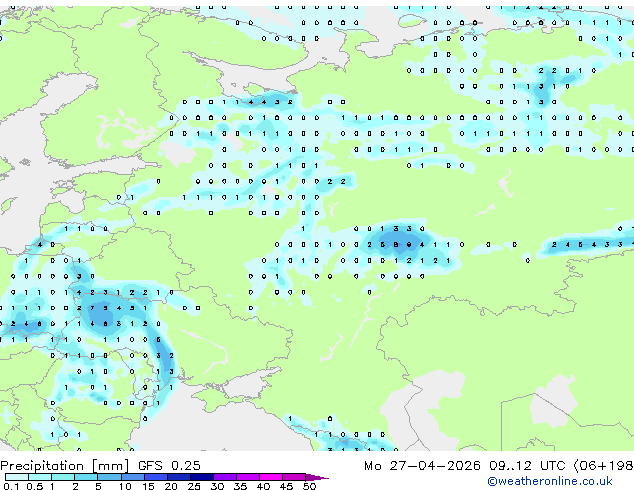Screen dimensions: 634x490
Task: Select the 25–30 mm dark blue swatch
Action: 202,477
